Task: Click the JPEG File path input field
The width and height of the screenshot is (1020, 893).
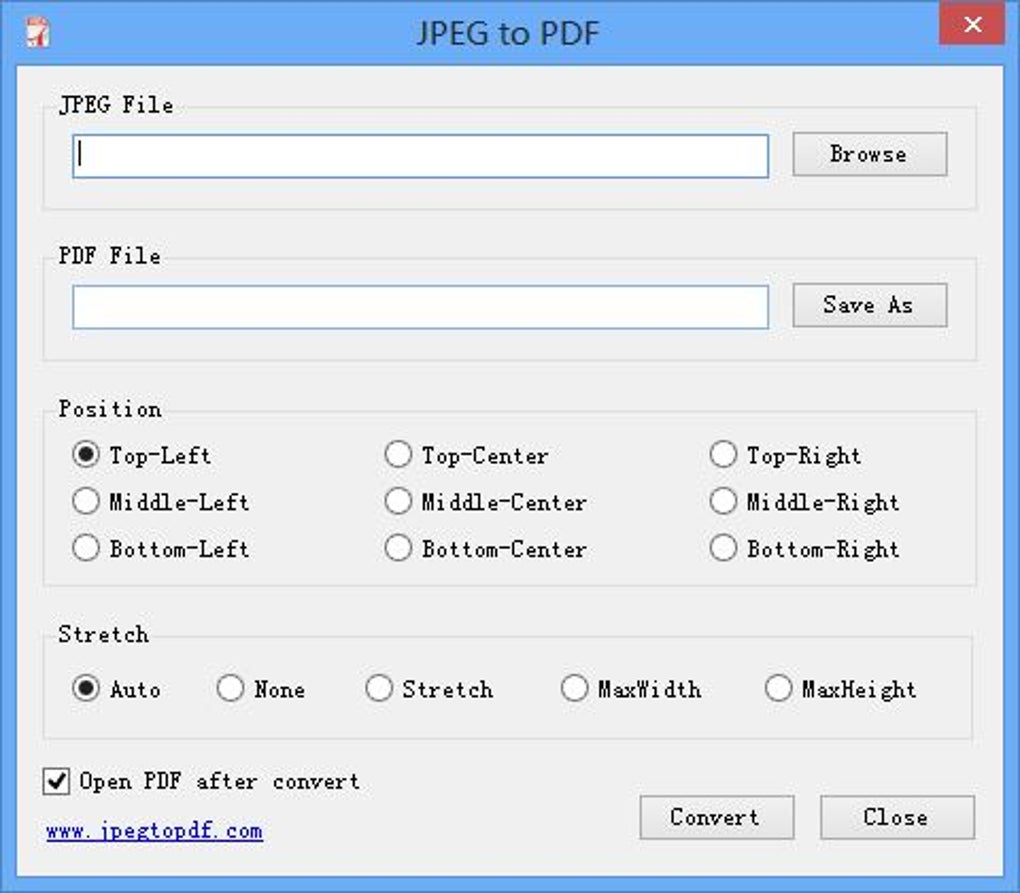Action: pos(420,156)
